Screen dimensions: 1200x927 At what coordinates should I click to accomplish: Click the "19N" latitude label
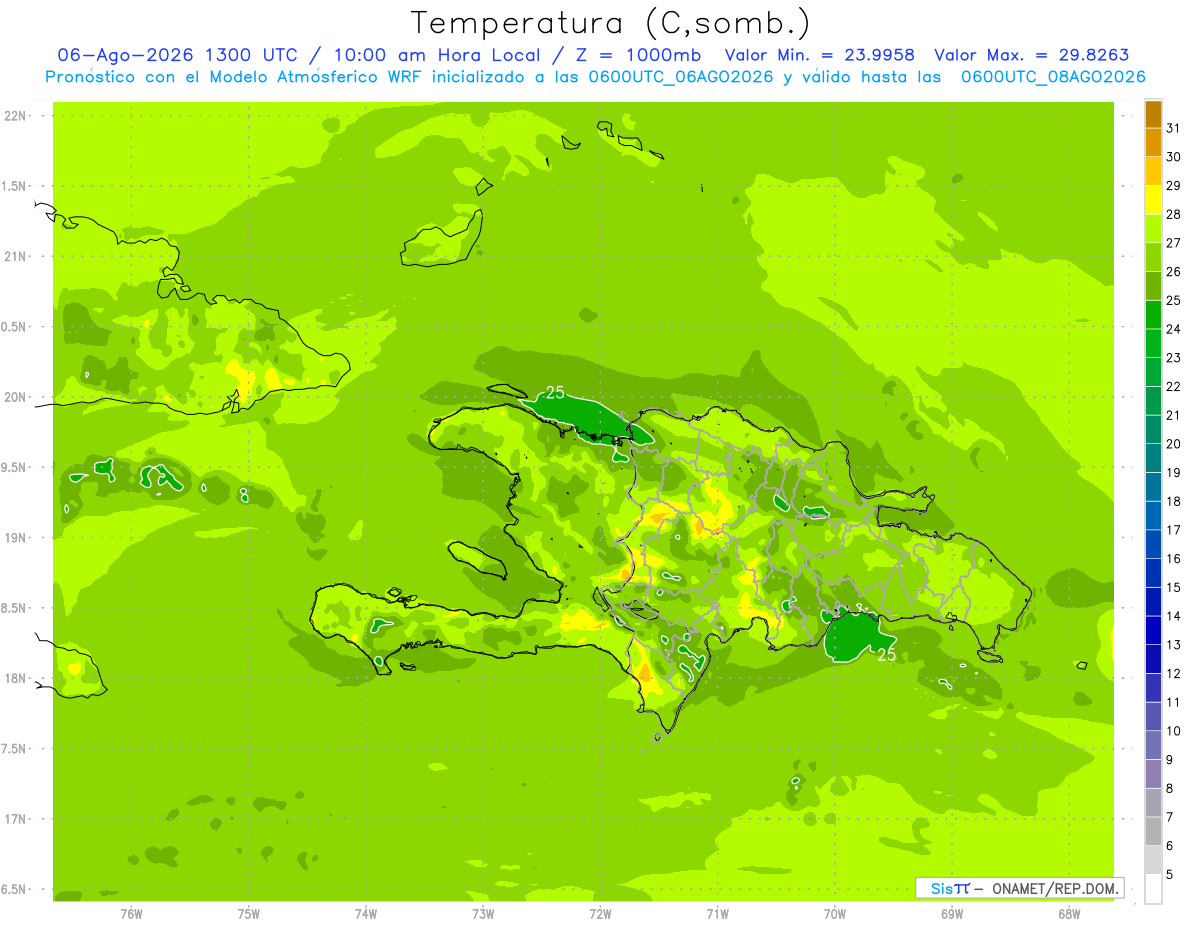coord(17,538)
